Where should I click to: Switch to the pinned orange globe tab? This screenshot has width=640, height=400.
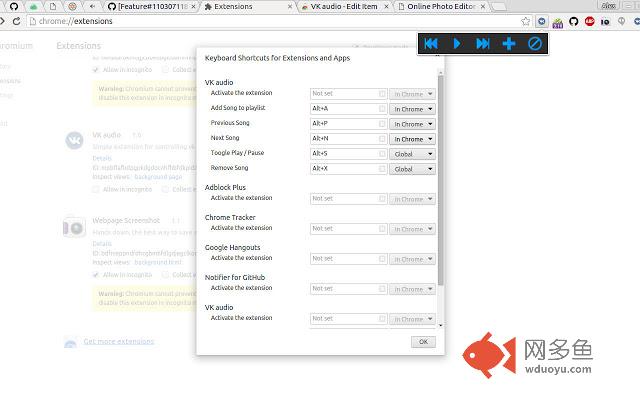click(73, 6)
